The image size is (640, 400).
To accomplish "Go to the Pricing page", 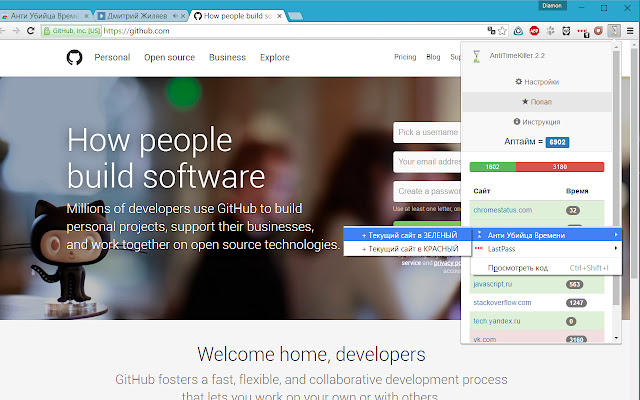I will coord(405,57).
